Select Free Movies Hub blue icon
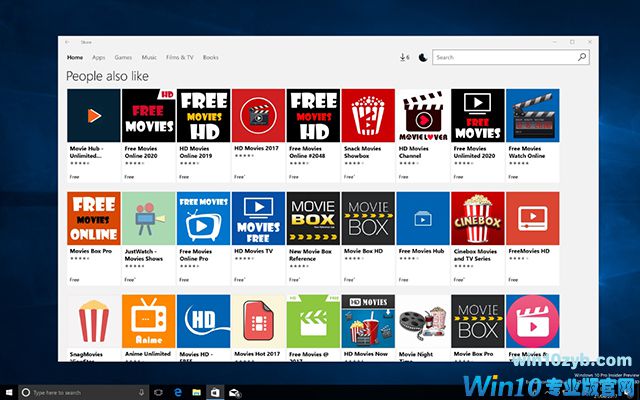The width and height of the screenshot is (640, 400). click(423, 218)
